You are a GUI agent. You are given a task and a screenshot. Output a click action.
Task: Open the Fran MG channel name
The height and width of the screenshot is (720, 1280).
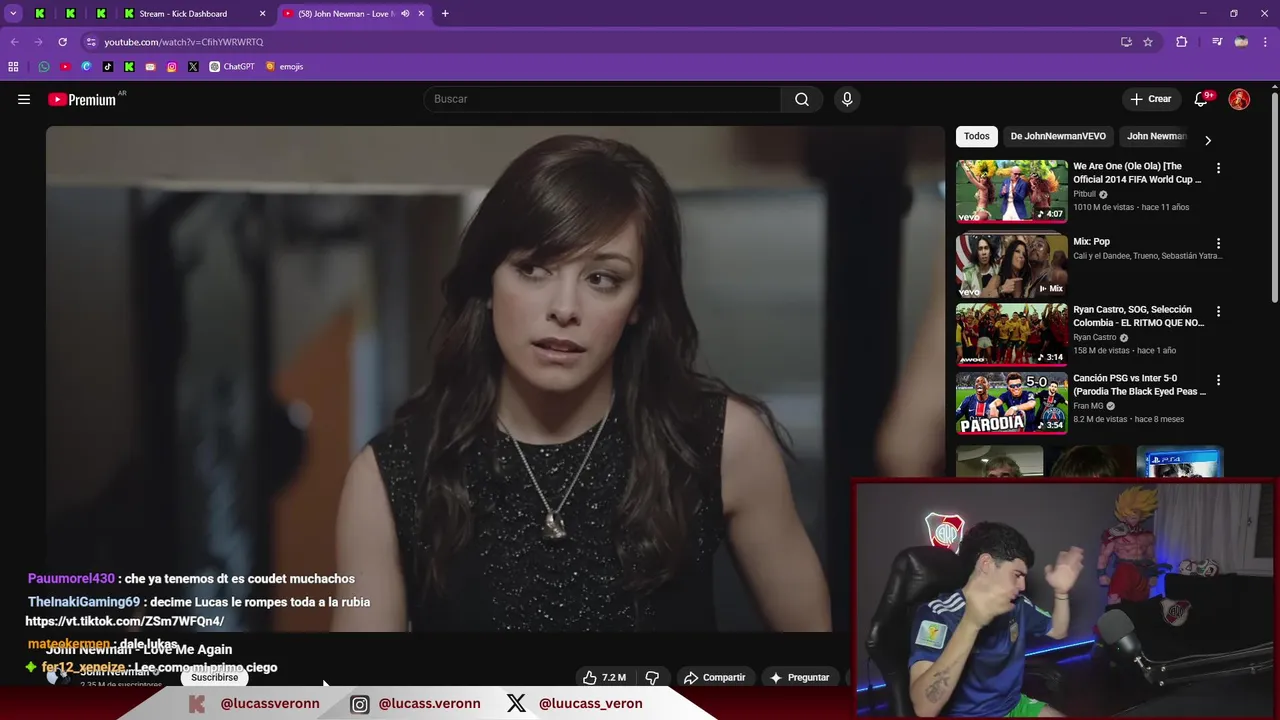coord(1089,406)
